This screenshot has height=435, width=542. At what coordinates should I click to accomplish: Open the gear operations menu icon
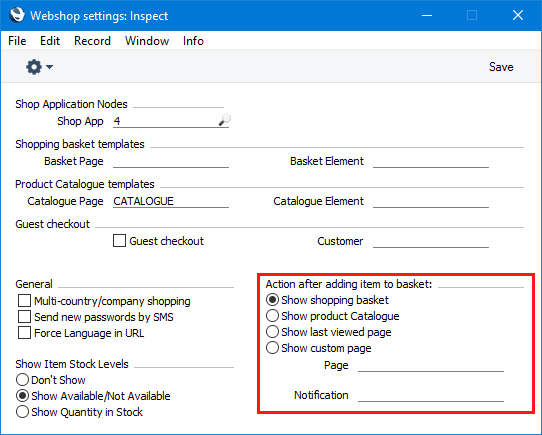coord(34,67)
